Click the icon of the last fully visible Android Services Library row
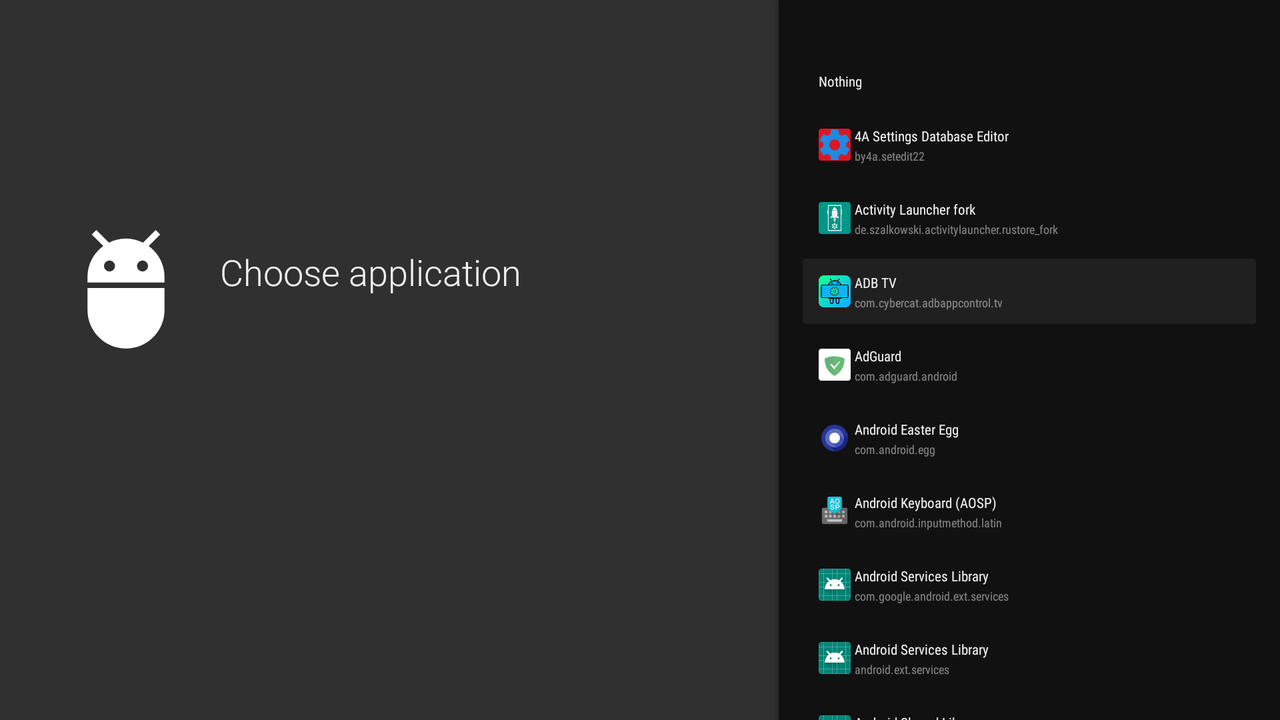1280x720 pixels. (x=835, y=658)
